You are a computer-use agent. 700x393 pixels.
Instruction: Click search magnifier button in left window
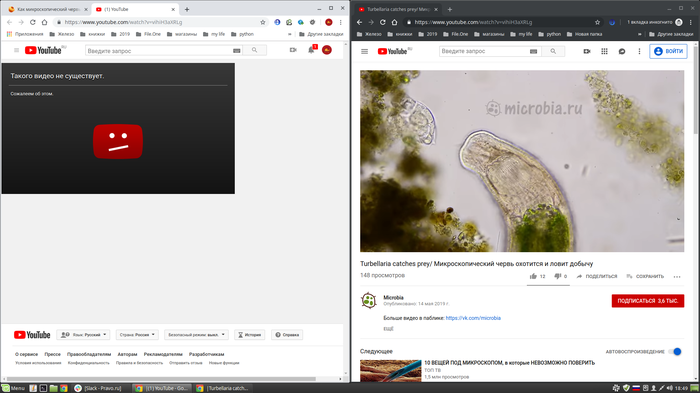click(x=254, y=50)
